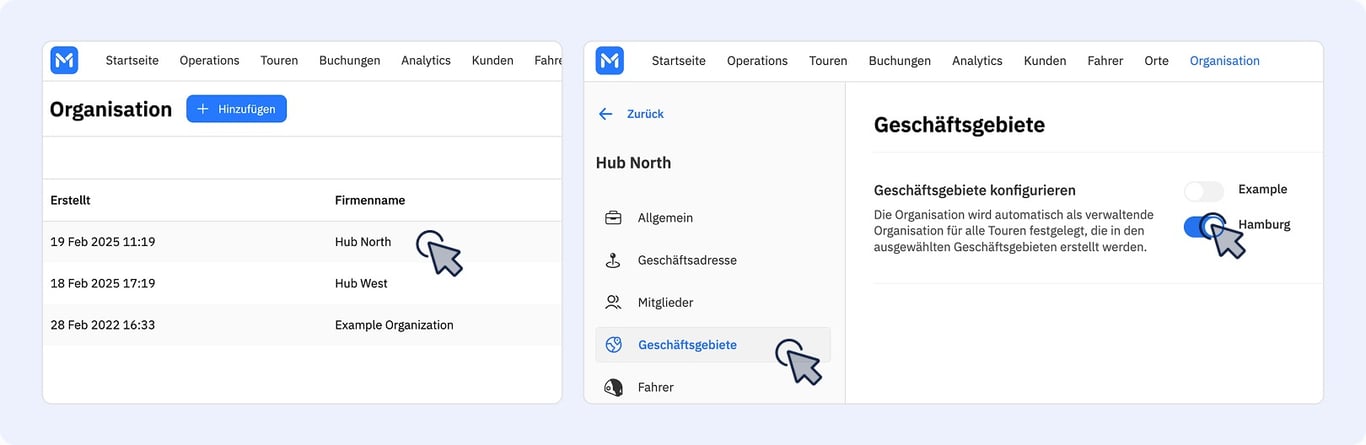Open the Mitglieder sidebar section
The width and height of the screenshot is (1366, 445).
coord(712,302)
